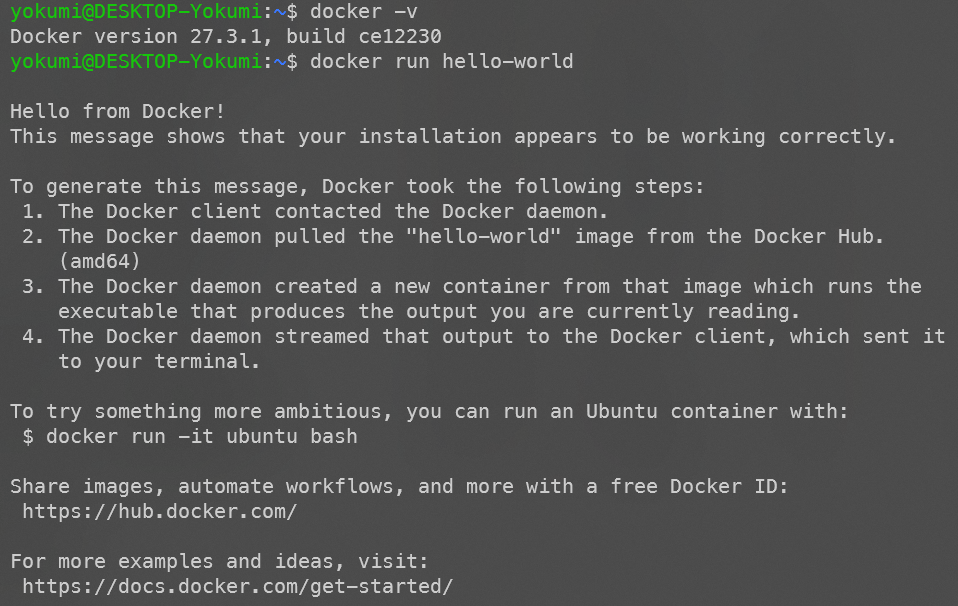Click the 'installation appears to be working' line
Screen dimensions: 958x606
click(x=453, y=137)
